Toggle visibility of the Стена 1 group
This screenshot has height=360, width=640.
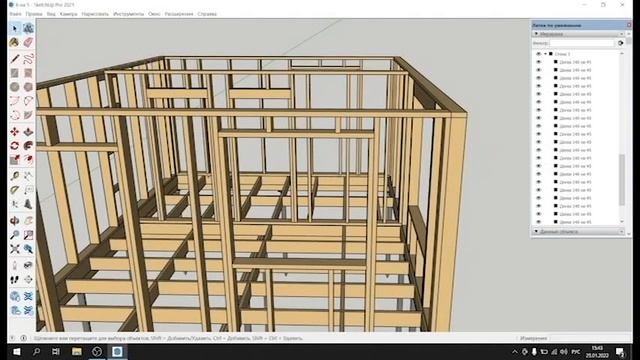pyautogui.click(x=538, y=54)
